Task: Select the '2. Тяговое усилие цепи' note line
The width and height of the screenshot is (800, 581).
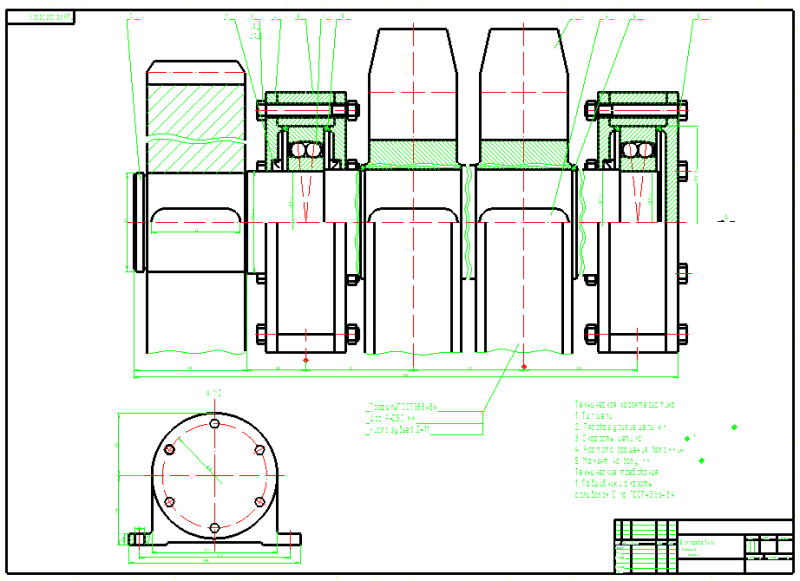Action: pyautogui.click(x=621, y=427)
